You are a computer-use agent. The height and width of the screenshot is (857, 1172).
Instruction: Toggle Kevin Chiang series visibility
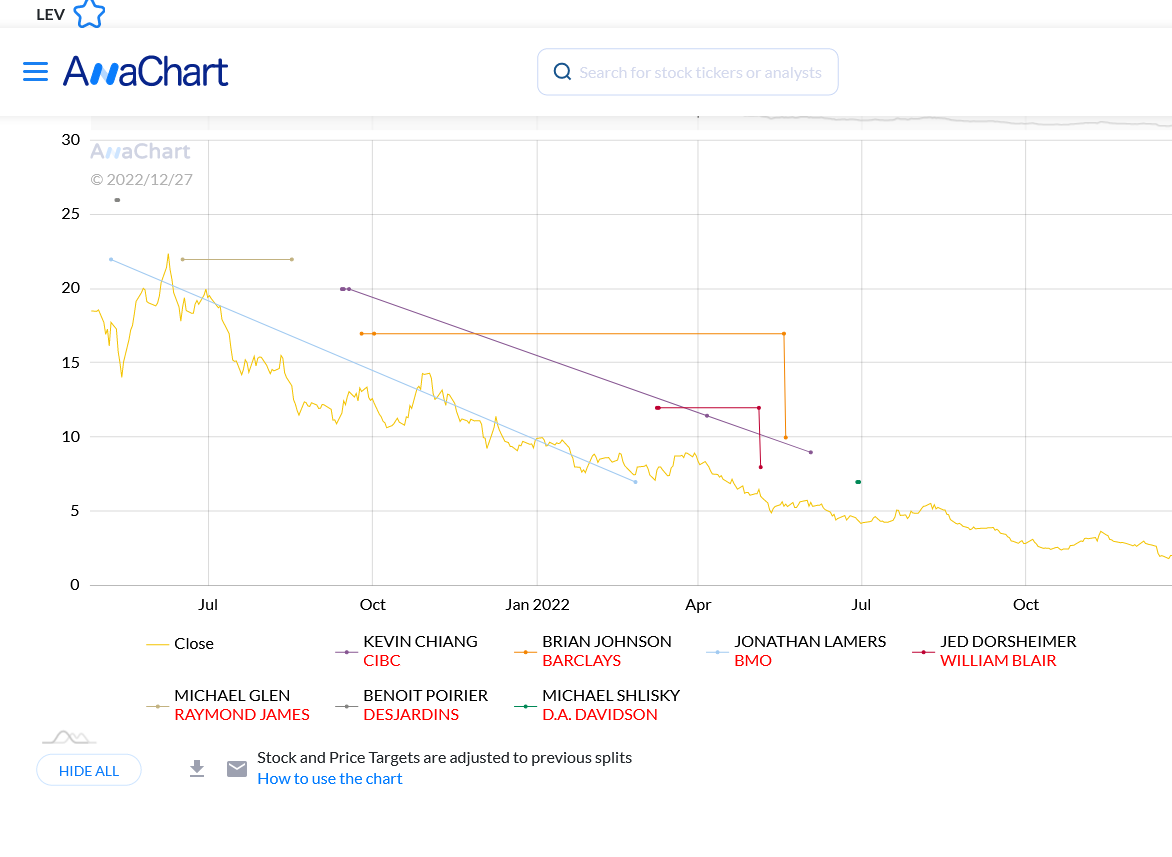(420, 641)
